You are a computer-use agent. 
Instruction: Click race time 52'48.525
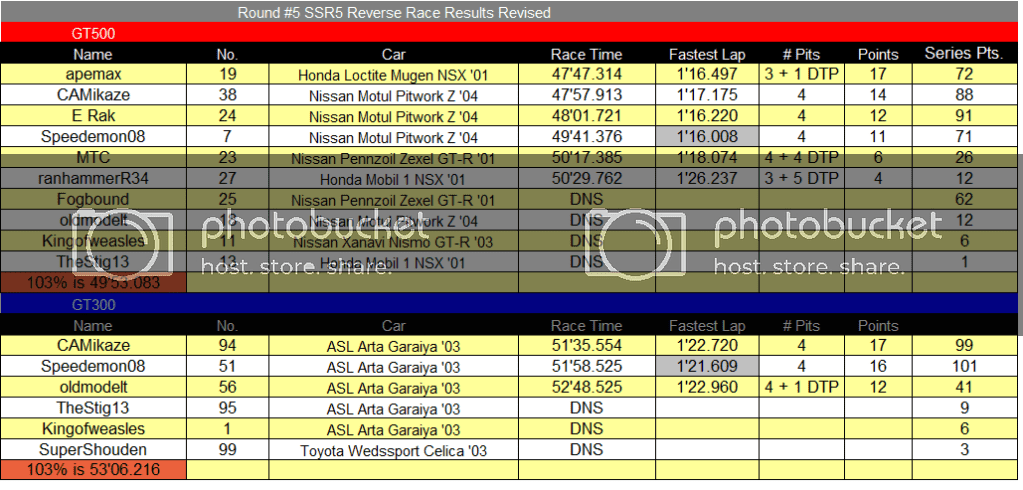[x=587, y=387]
